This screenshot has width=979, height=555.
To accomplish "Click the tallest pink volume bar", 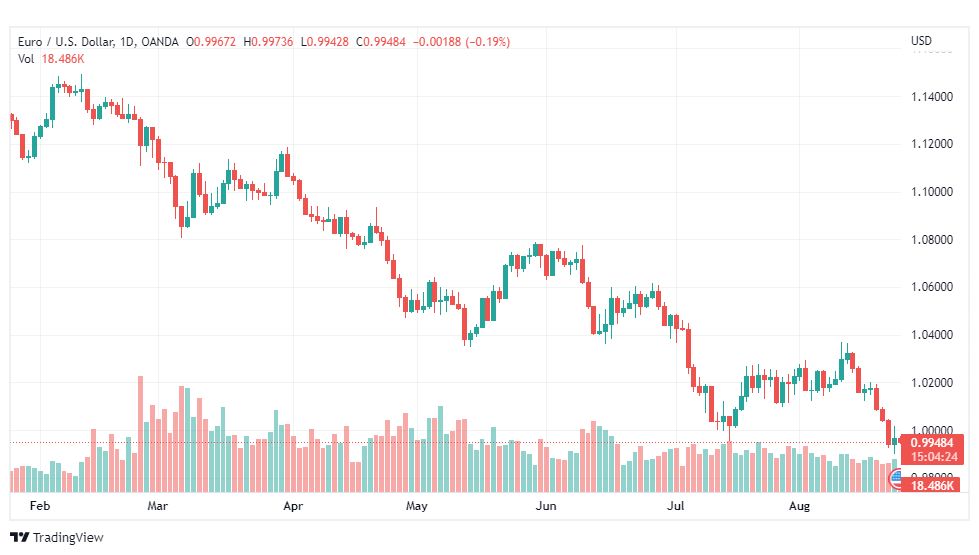I will pos(140,434).
